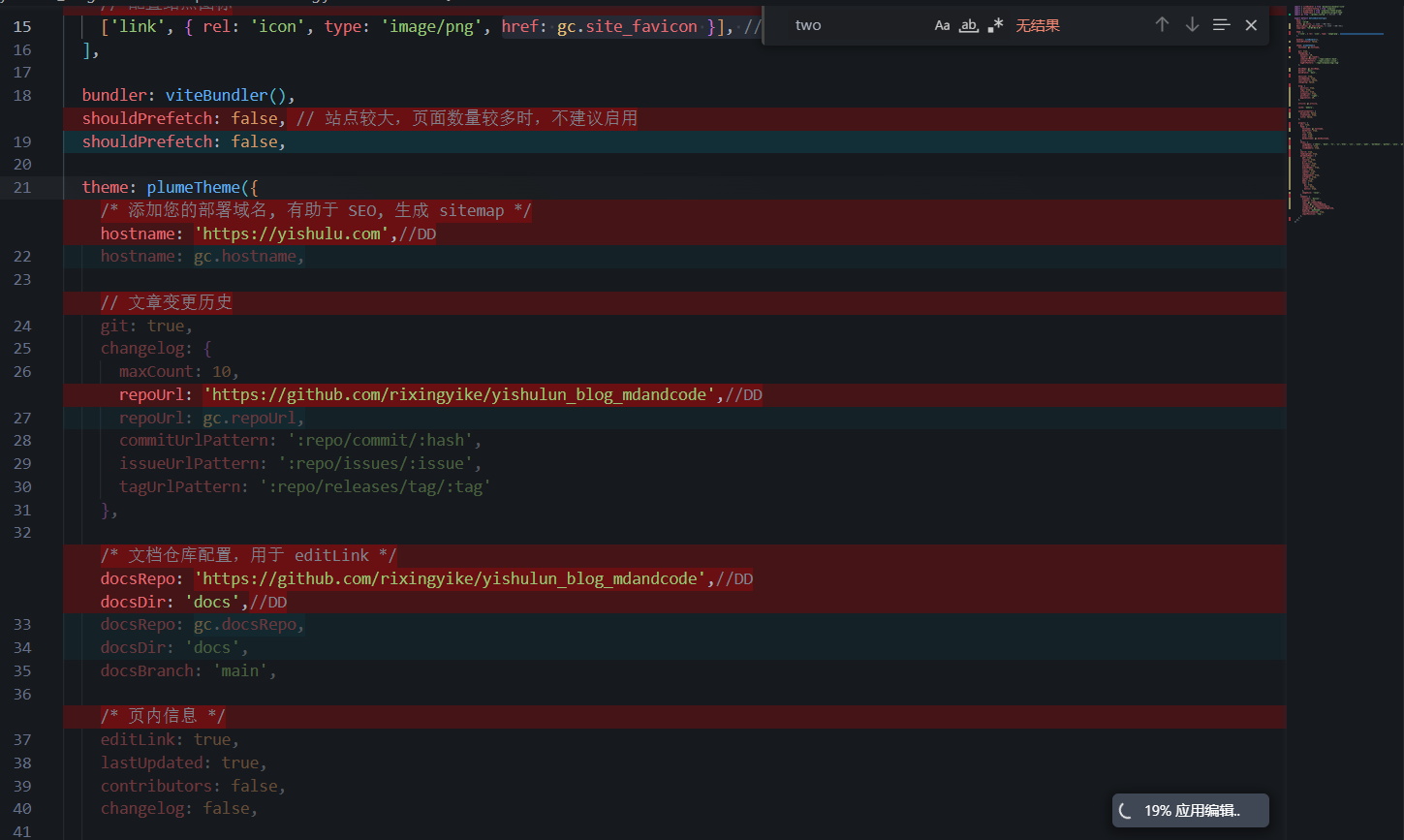The width and height of the screenshot is (1404, 840).
Task: Place cursor on viteBundler() call
Action: 228,95
